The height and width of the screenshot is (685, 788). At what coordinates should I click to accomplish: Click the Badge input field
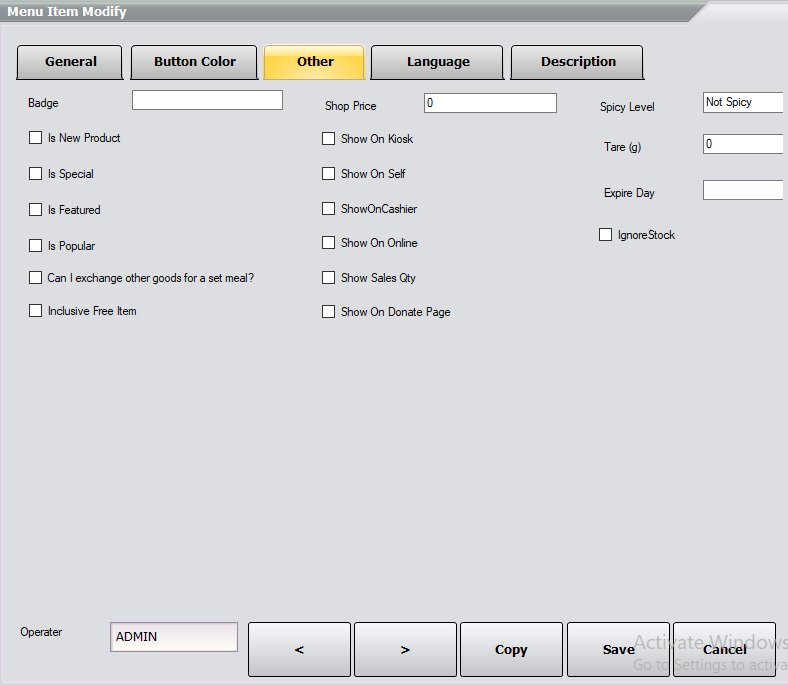pyautogui.click(x=208, y=100)
